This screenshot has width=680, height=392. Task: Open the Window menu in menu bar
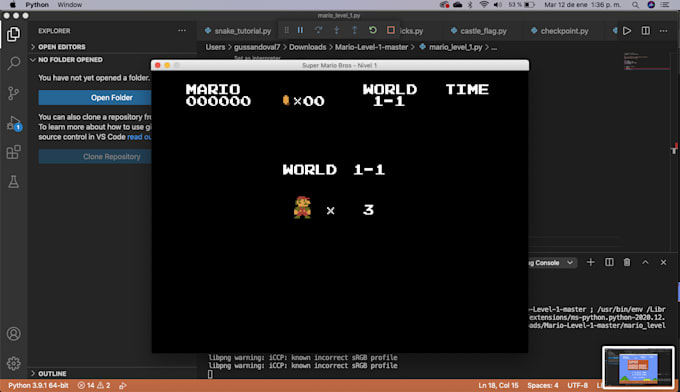[69, 5]
